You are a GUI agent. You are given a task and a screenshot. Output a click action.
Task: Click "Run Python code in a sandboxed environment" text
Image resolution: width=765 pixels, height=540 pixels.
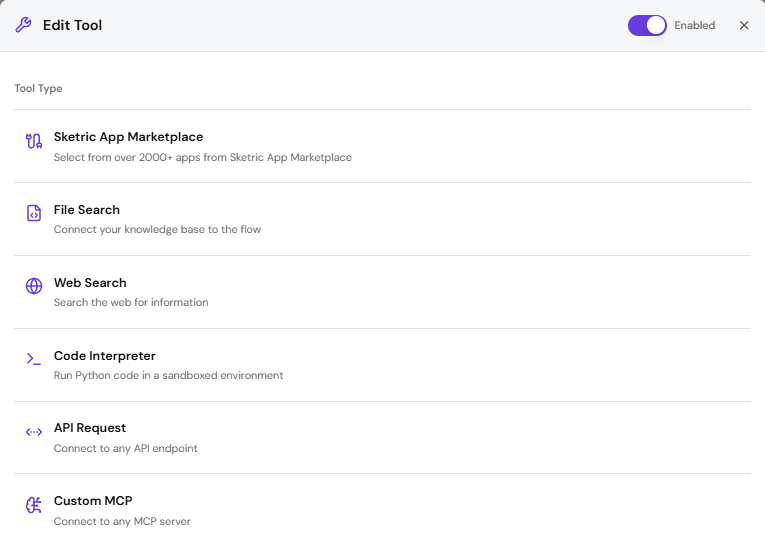click(168, 375)
